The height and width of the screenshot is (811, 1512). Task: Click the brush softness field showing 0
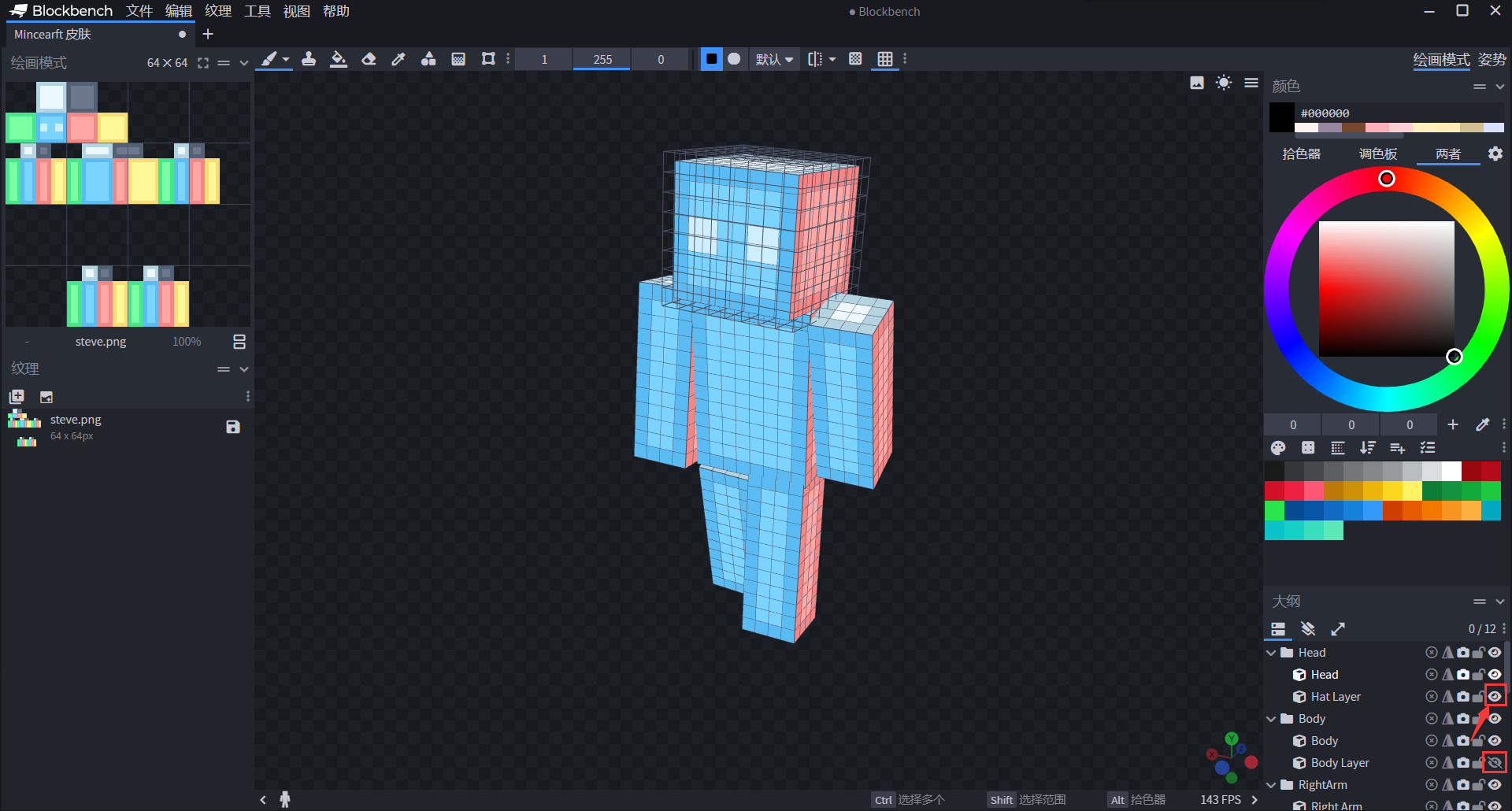coord(661,59)
